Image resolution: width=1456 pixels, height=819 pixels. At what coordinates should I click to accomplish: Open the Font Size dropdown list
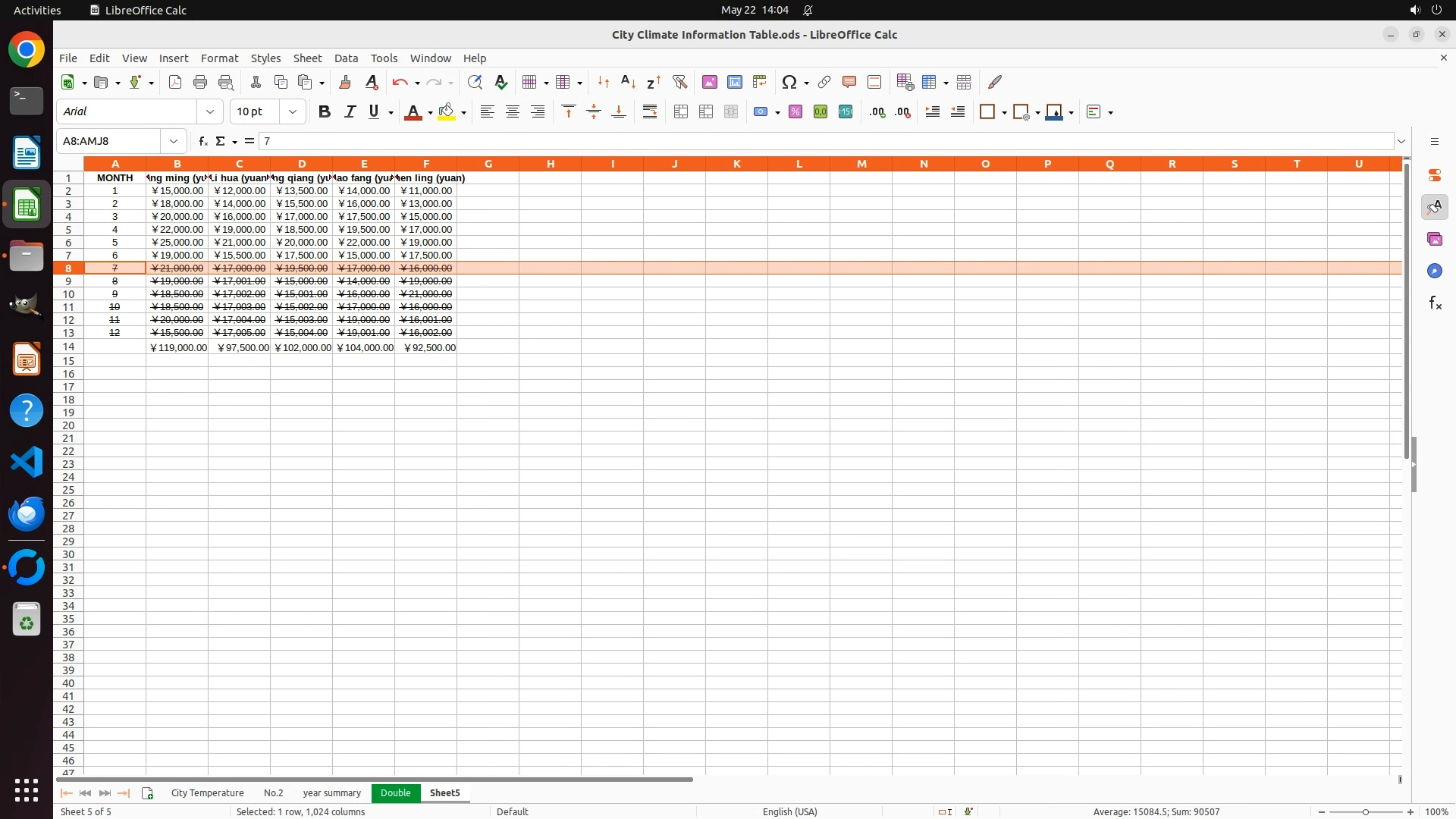(293, 111)
